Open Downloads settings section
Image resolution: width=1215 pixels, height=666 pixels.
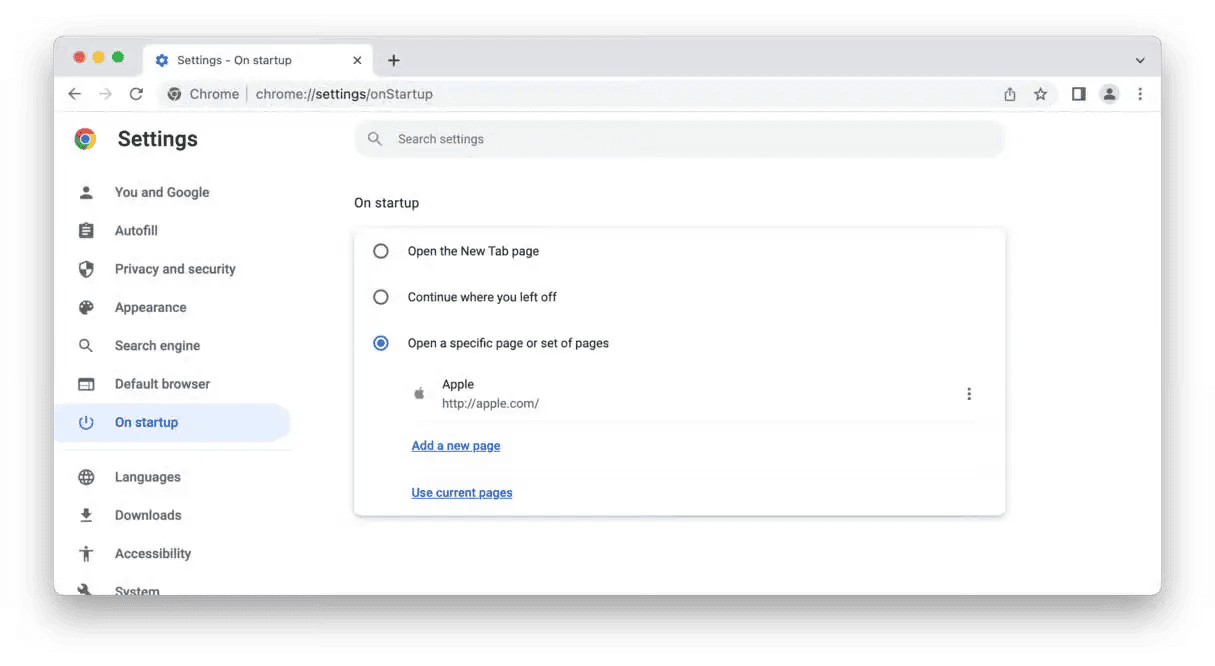(148, 515)
